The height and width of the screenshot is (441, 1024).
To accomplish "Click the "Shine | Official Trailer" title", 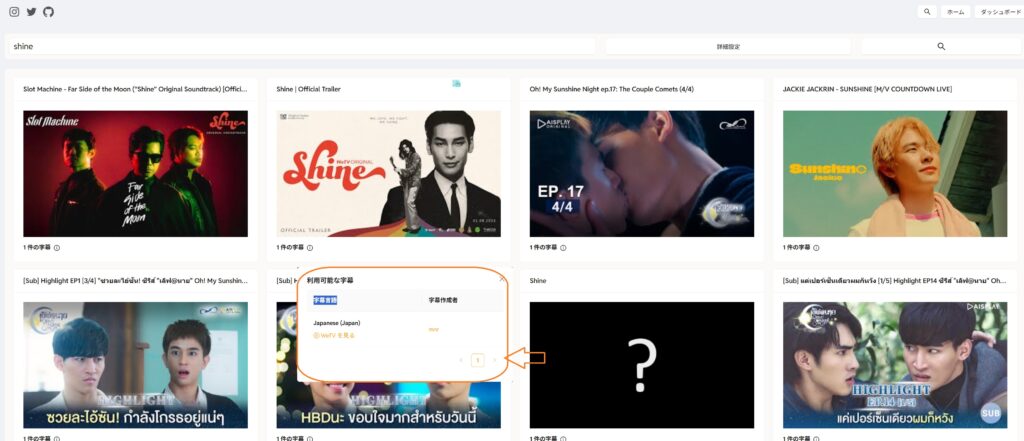I will point(308,89).
